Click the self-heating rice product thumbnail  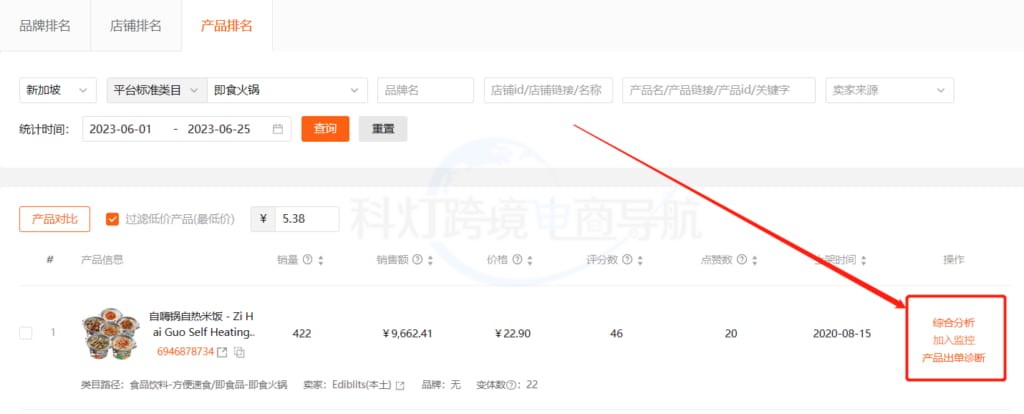click(109, 333)
